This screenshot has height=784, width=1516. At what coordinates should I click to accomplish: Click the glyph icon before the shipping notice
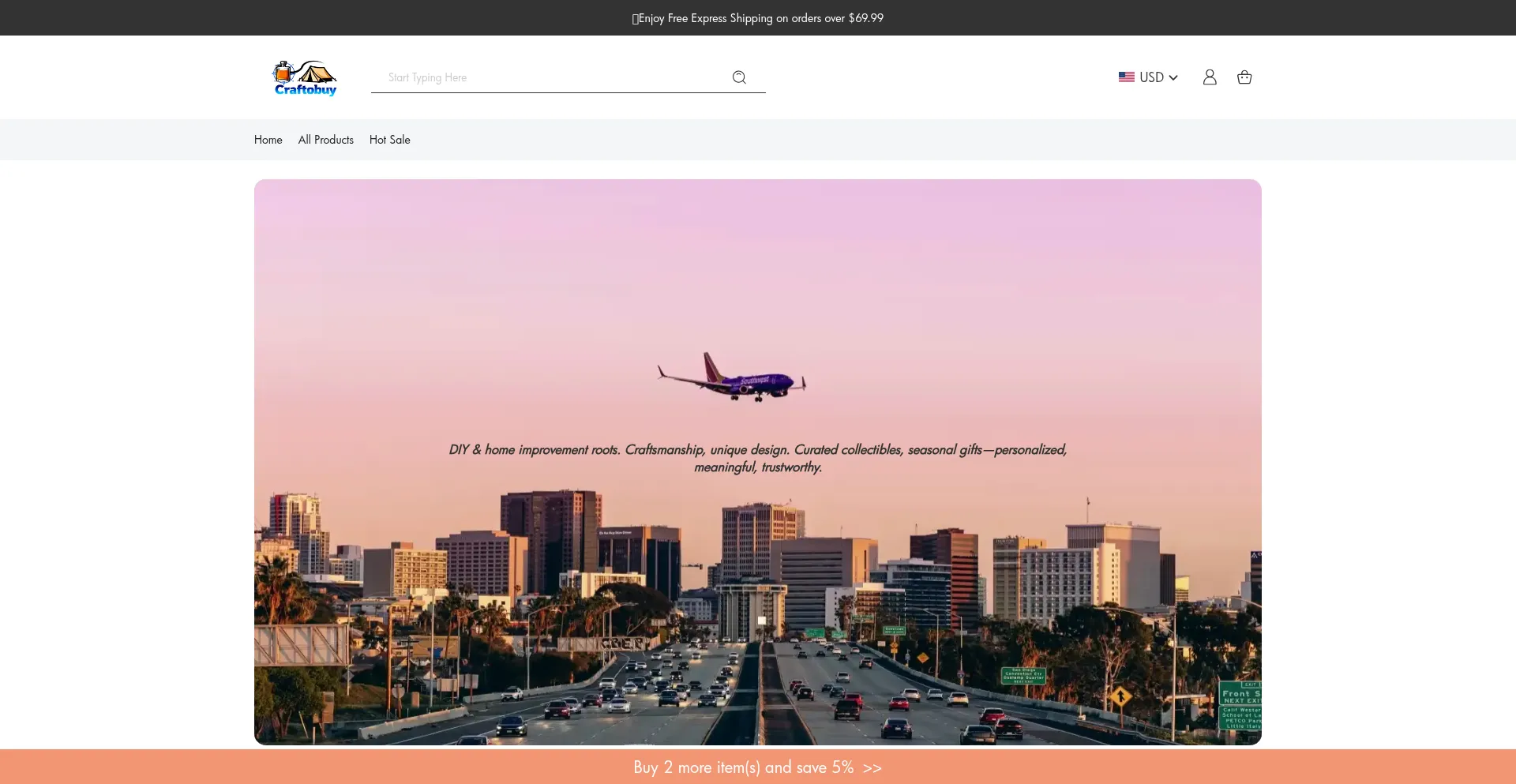point(635,19)
